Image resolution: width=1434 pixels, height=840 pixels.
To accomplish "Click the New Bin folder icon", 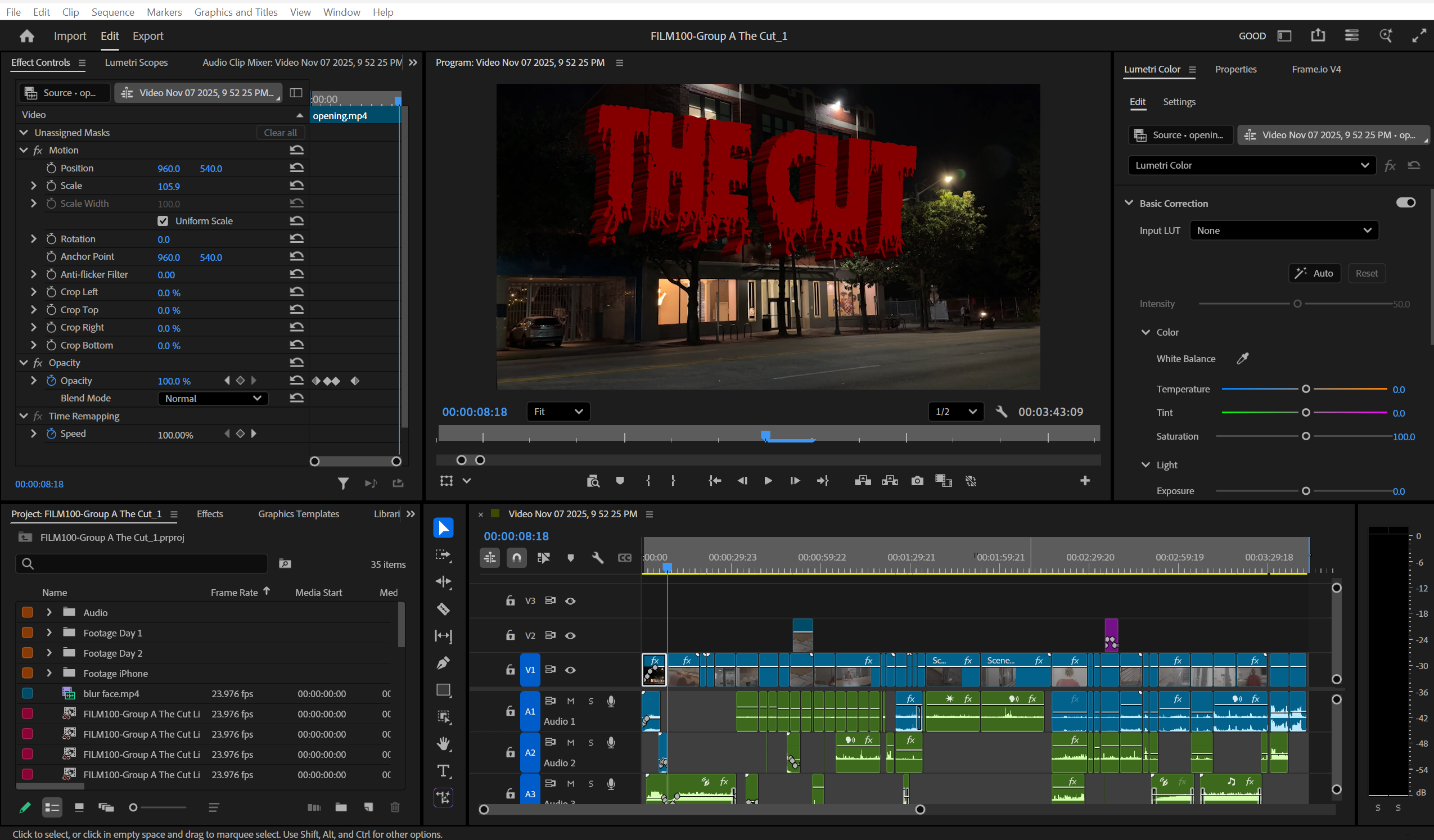I will (341, 807).
